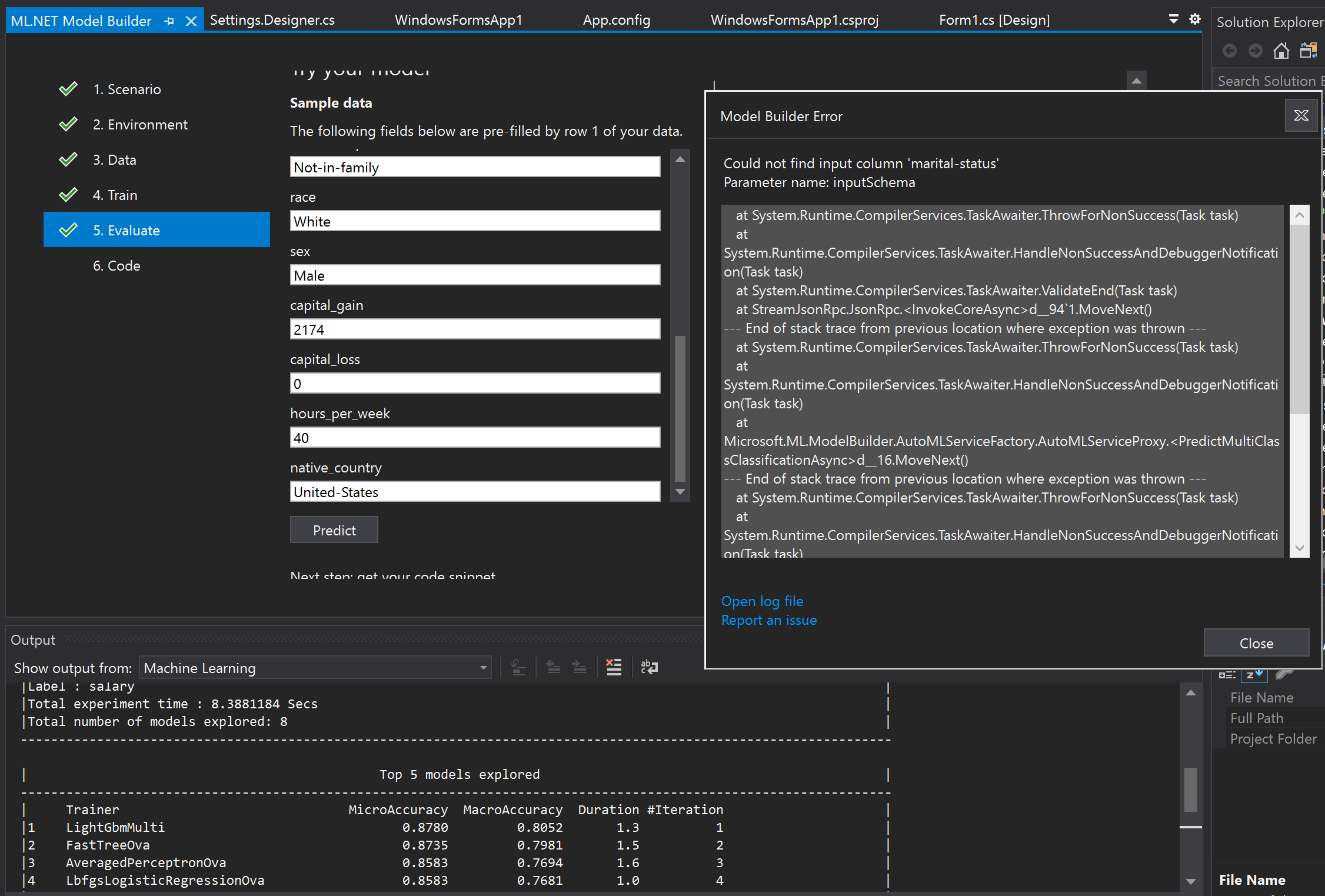Clear all output in Output window
The height and width of the screenshot is (896, 1325).
(x=614, y=667)
